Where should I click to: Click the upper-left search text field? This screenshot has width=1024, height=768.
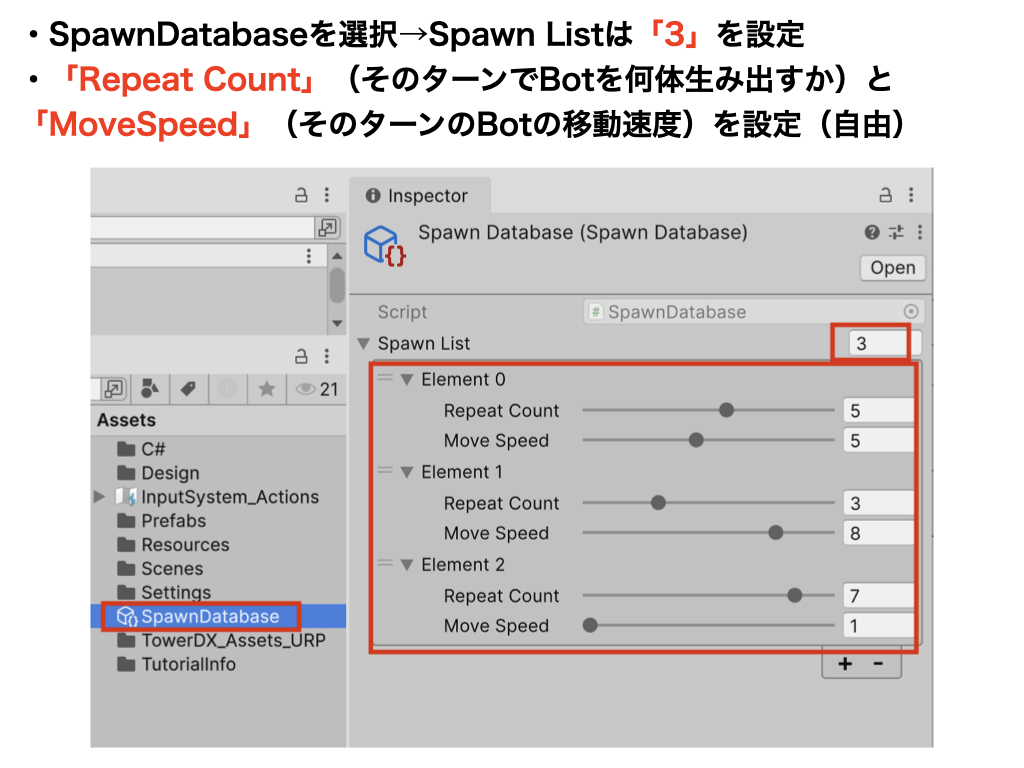[202, 228]
